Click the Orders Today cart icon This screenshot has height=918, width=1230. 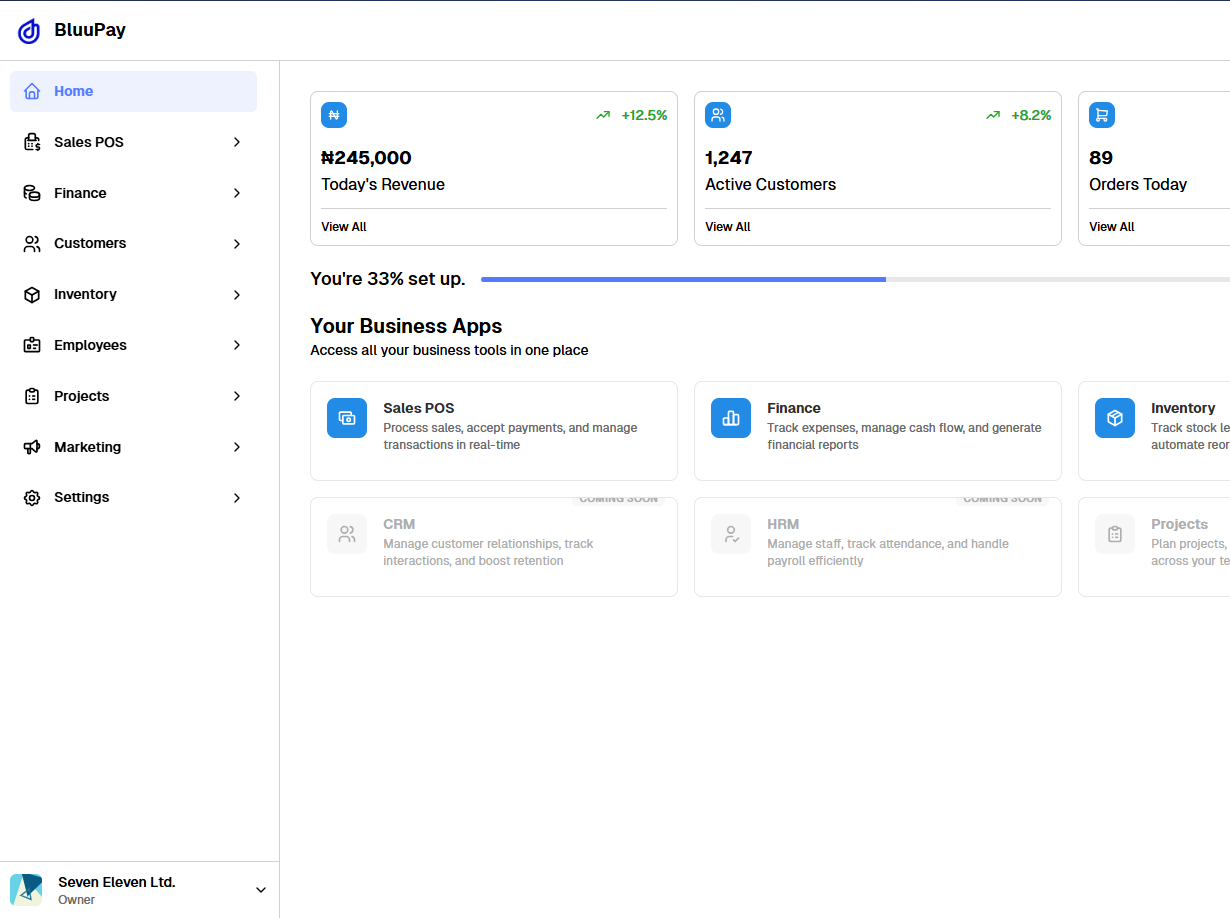(x=1102, y=115)
